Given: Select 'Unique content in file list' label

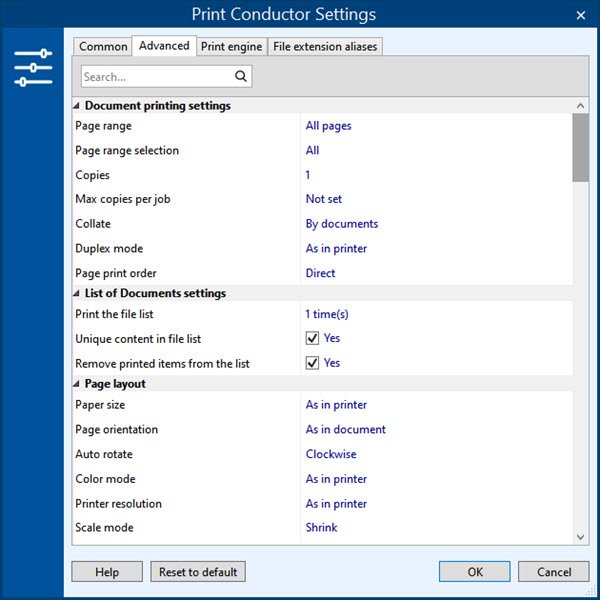Looking at the screenshot, I should 138,339.
